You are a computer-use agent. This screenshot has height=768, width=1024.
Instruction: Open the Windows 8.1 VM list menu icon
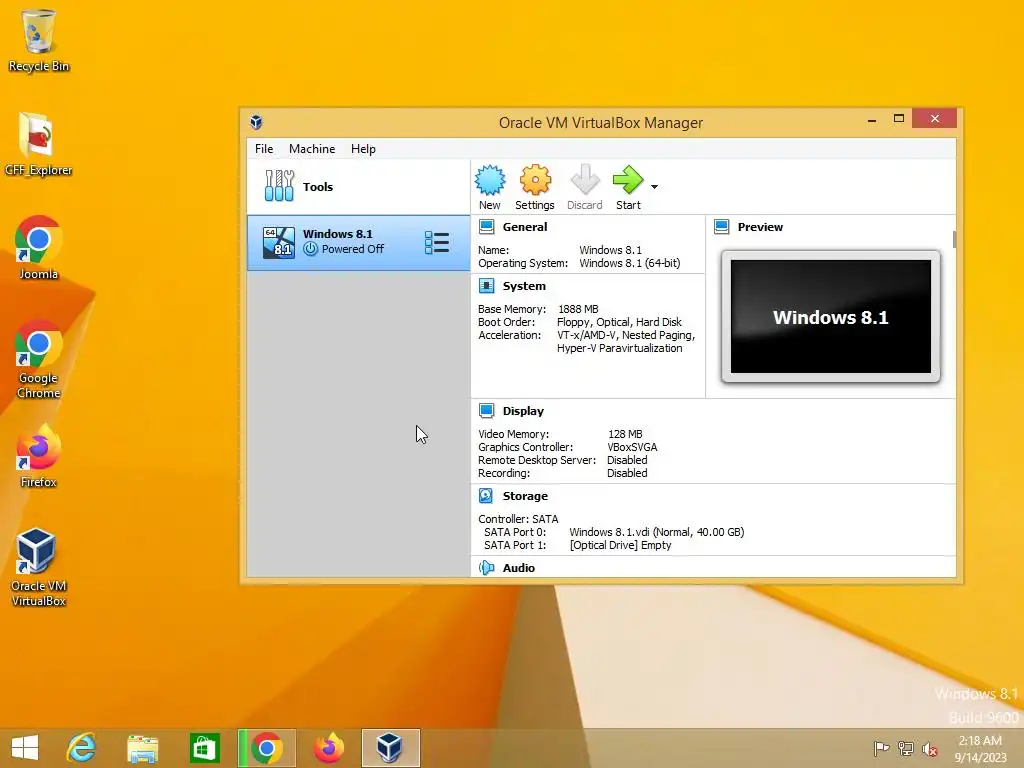(437, 242)
